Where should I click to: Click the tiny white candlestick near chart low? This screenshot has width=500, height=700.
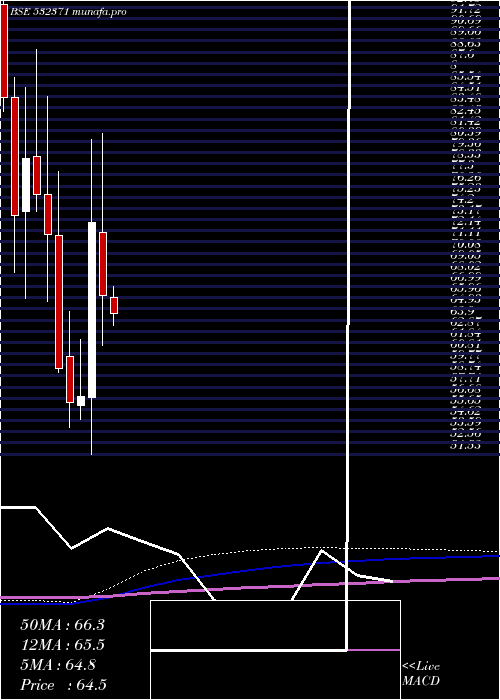pos(81,401)
